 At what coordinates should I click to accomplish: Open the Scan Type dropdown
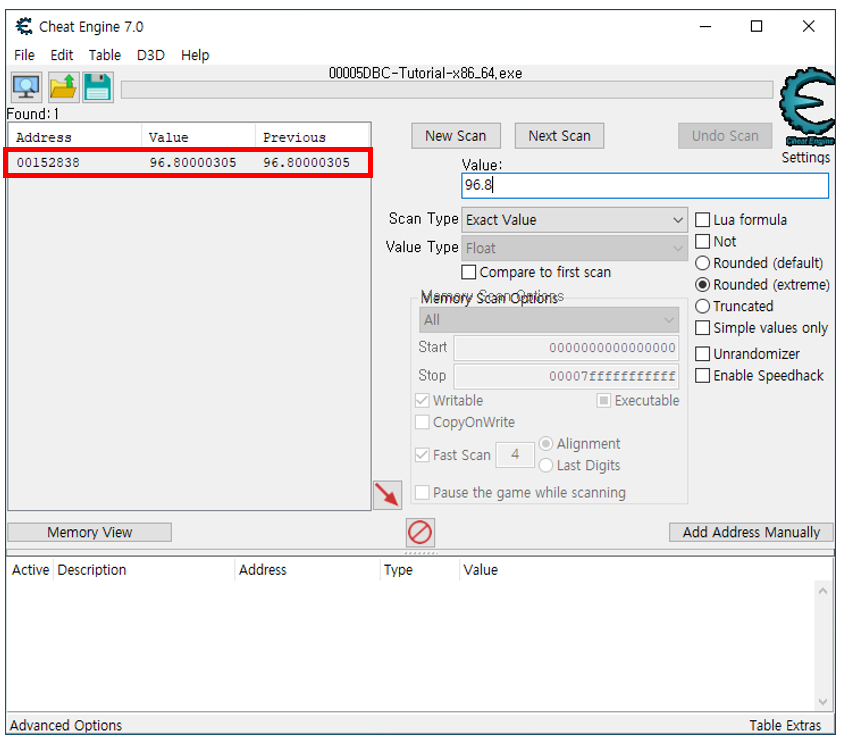coord(574,220)
